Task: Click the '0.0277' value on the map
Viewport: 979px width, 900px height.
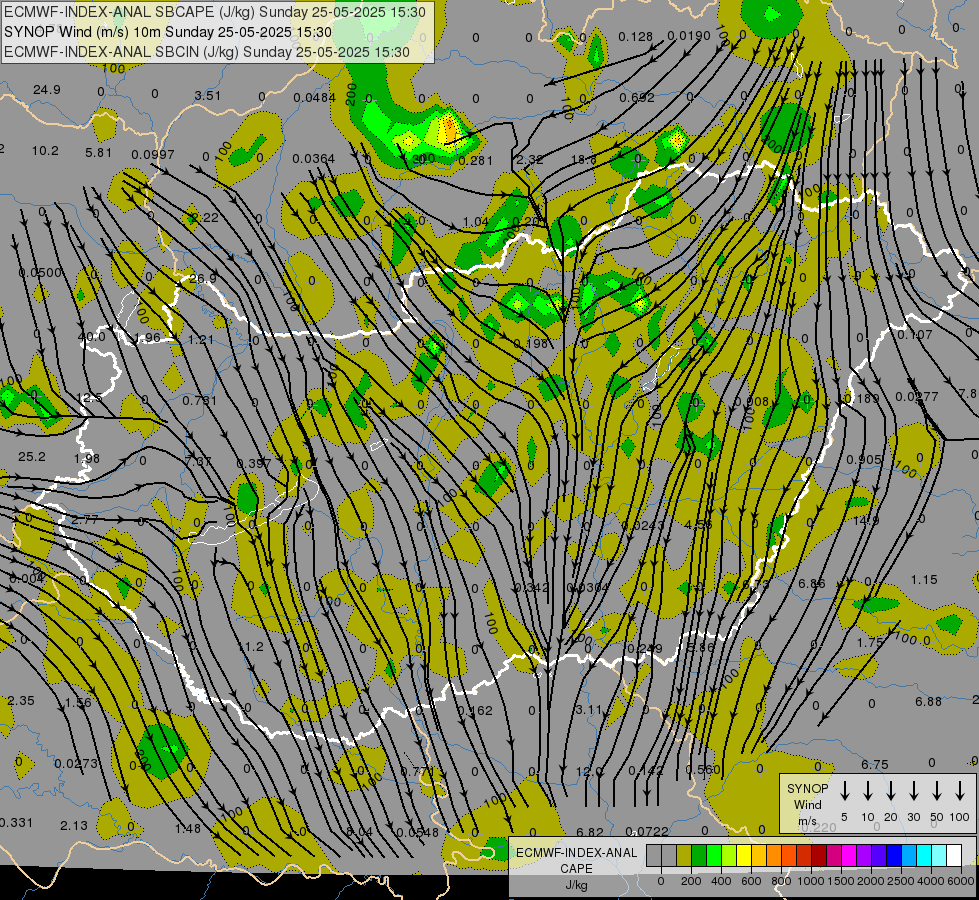Action: pyautogui.click(x=917, y=397)
